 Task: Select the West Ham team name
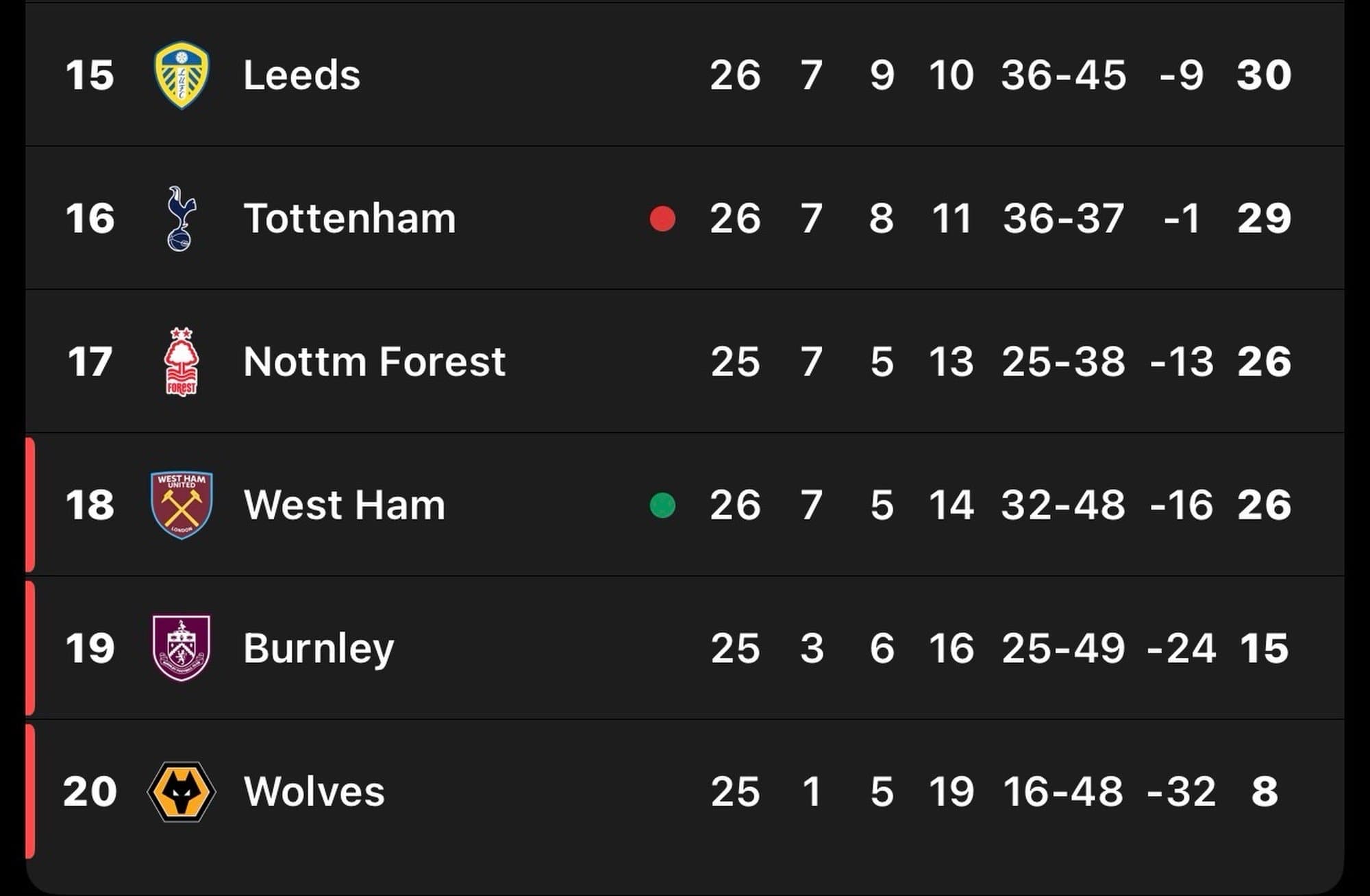click(x=344, y=505)
